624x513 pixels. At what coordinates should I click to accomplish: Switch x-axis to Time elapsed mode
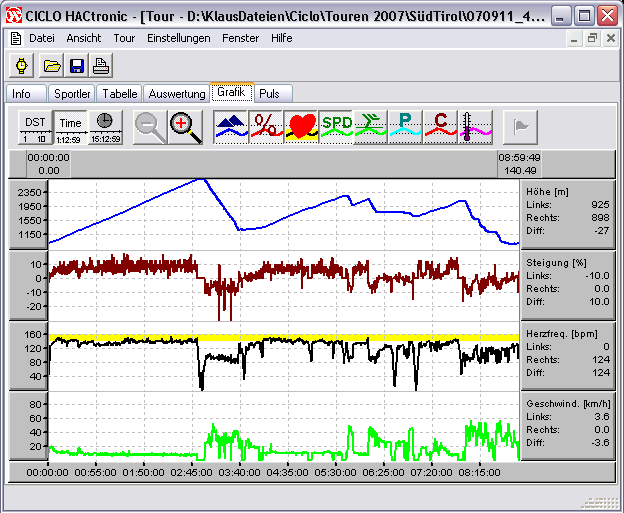[x=70, y=128]
